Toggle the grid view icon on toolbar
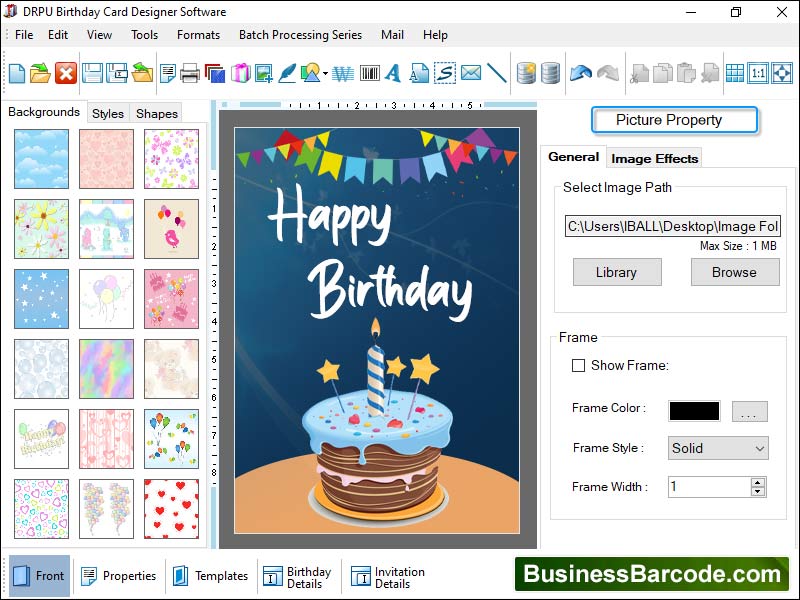 [733, 72]
